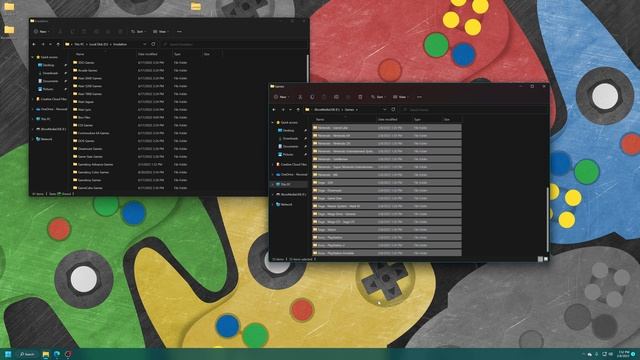
Task: Go back using arrow in Games window
Action: pyautogui.click(x=274, y=109)
